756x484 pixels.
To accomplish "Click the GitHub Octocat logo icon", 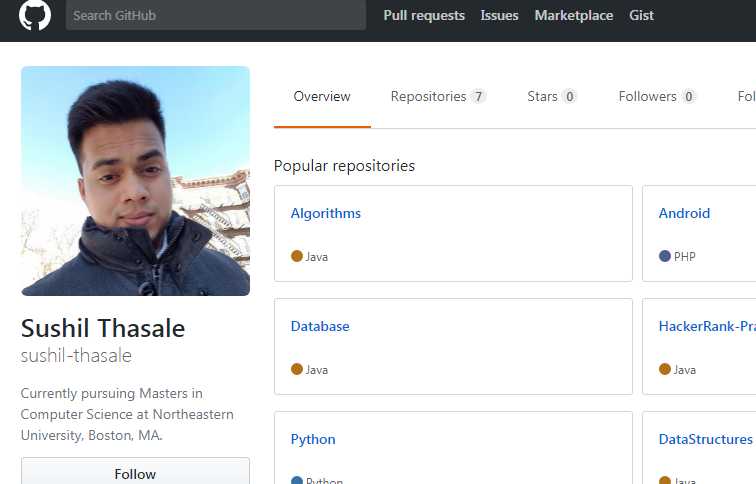I will click(x=35, y=16).
